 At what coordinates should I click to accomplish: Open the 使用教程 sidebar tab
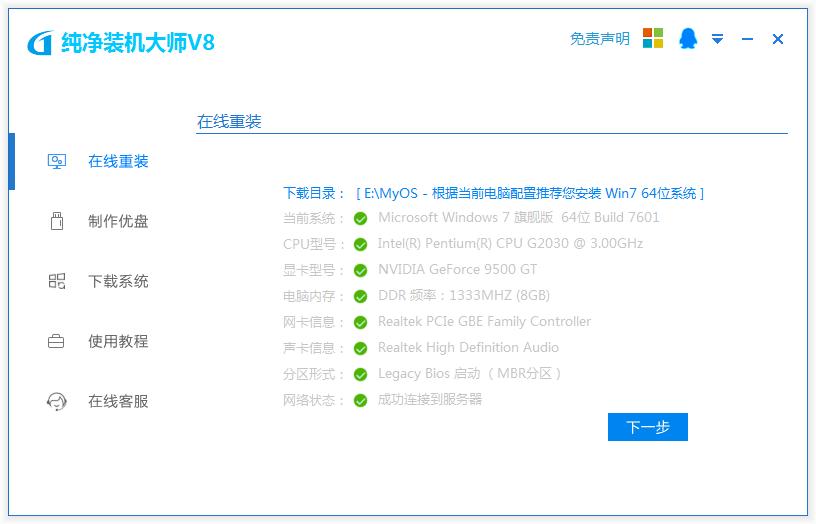pos(118,341)
